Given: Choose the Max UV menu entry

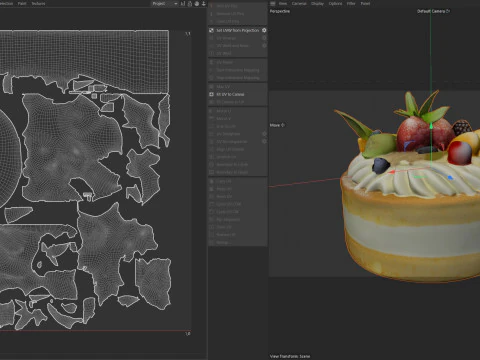Looking at the screenshot, I should [238, 87].
